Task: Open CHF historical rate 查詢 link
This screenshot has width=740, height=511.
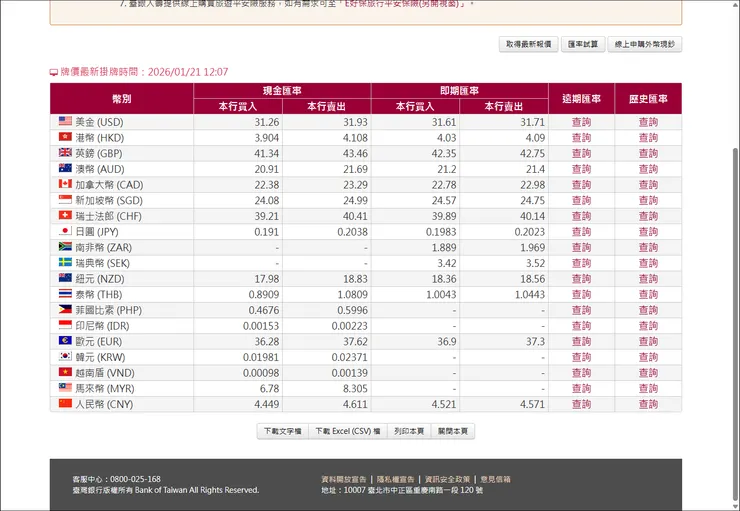Action: (x=648, y=216)
